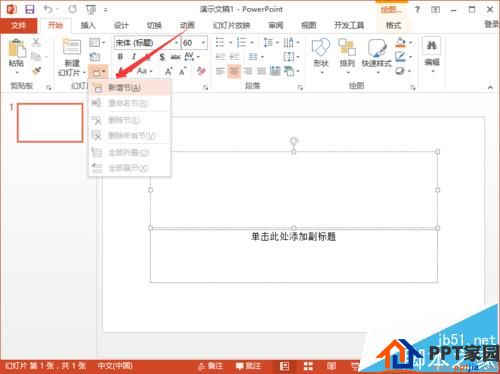Click the Save icon in quick access toolbar
500x374 pixels.
tap(30, 9)
